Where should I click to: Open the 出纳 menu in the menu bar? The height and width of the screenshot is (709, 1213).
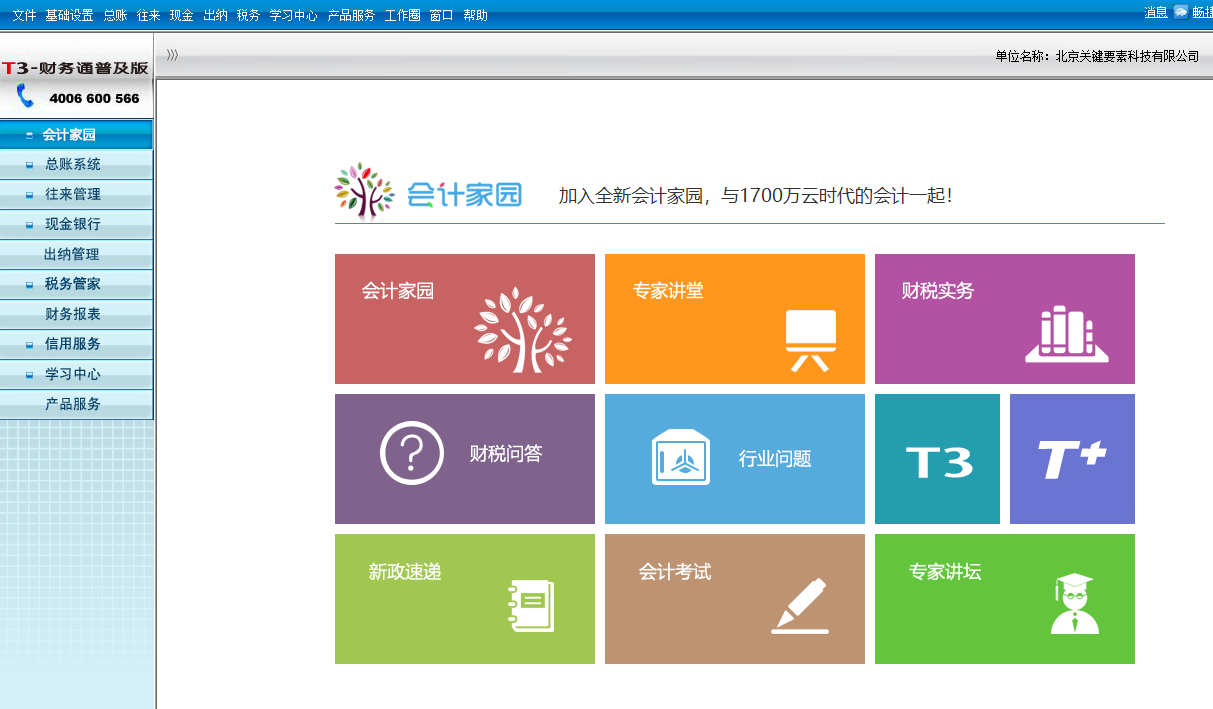(215, 15)
